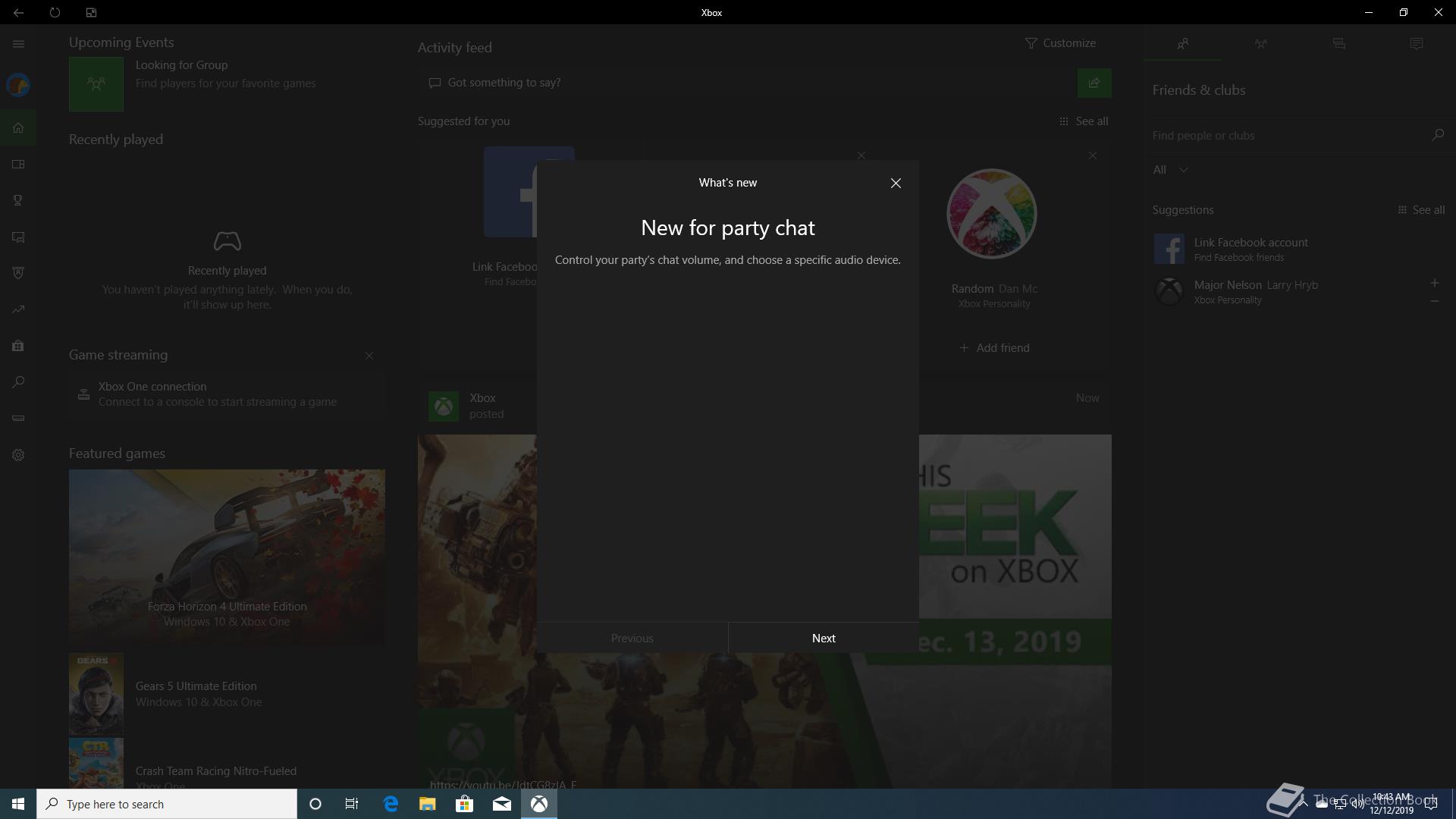Open Cortana circle in taskbar
Screen dimensions: 1456x819
pos(315,804)
